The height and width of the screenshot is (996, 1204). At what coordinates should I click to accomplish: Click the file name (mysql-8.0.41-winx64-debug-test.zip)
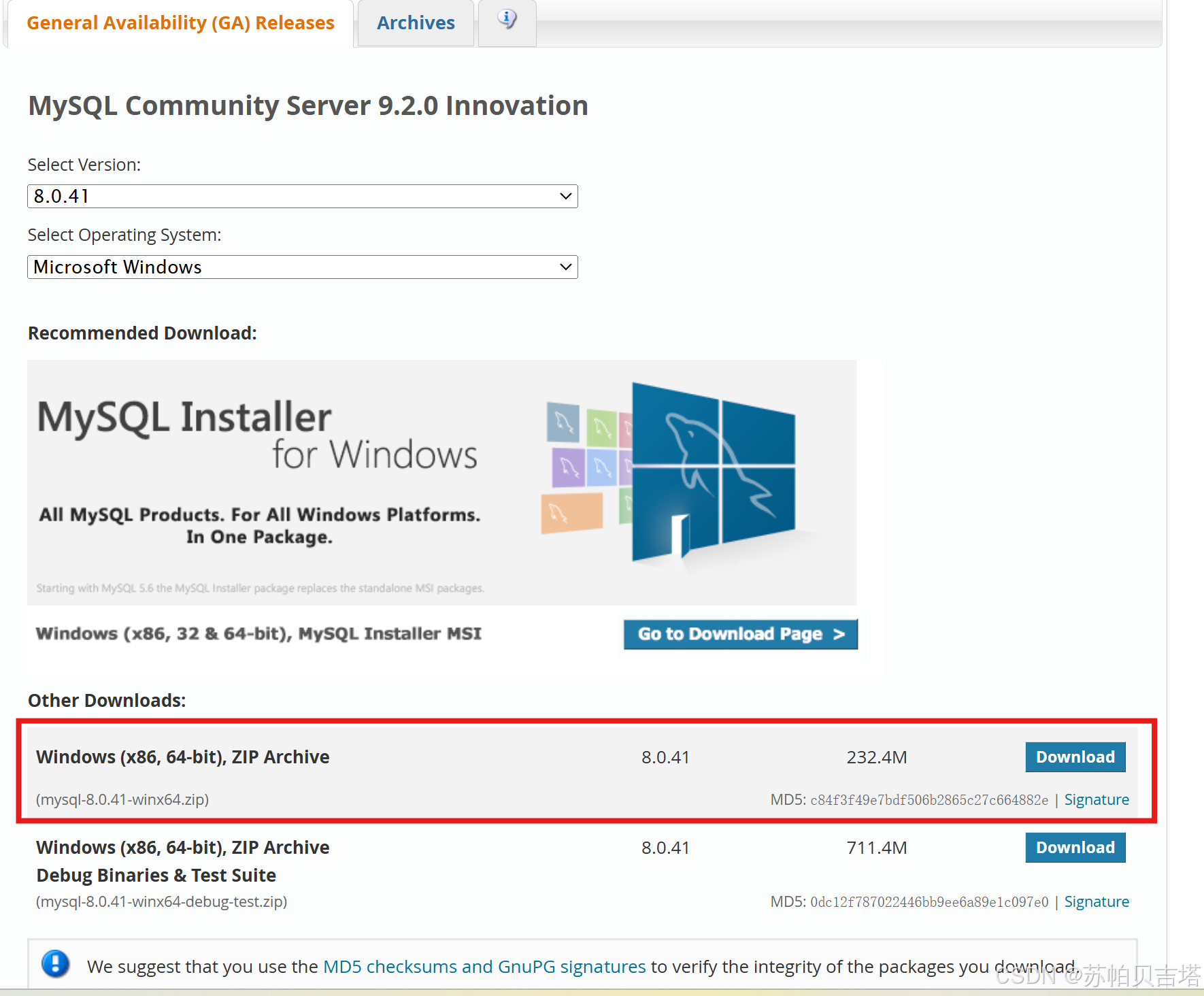[x=162, y=902]
